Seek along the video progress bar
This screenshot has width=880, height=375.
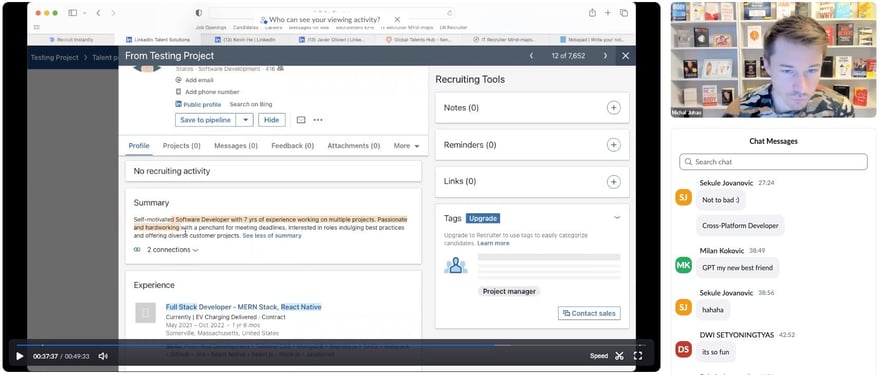pos(331,345)
